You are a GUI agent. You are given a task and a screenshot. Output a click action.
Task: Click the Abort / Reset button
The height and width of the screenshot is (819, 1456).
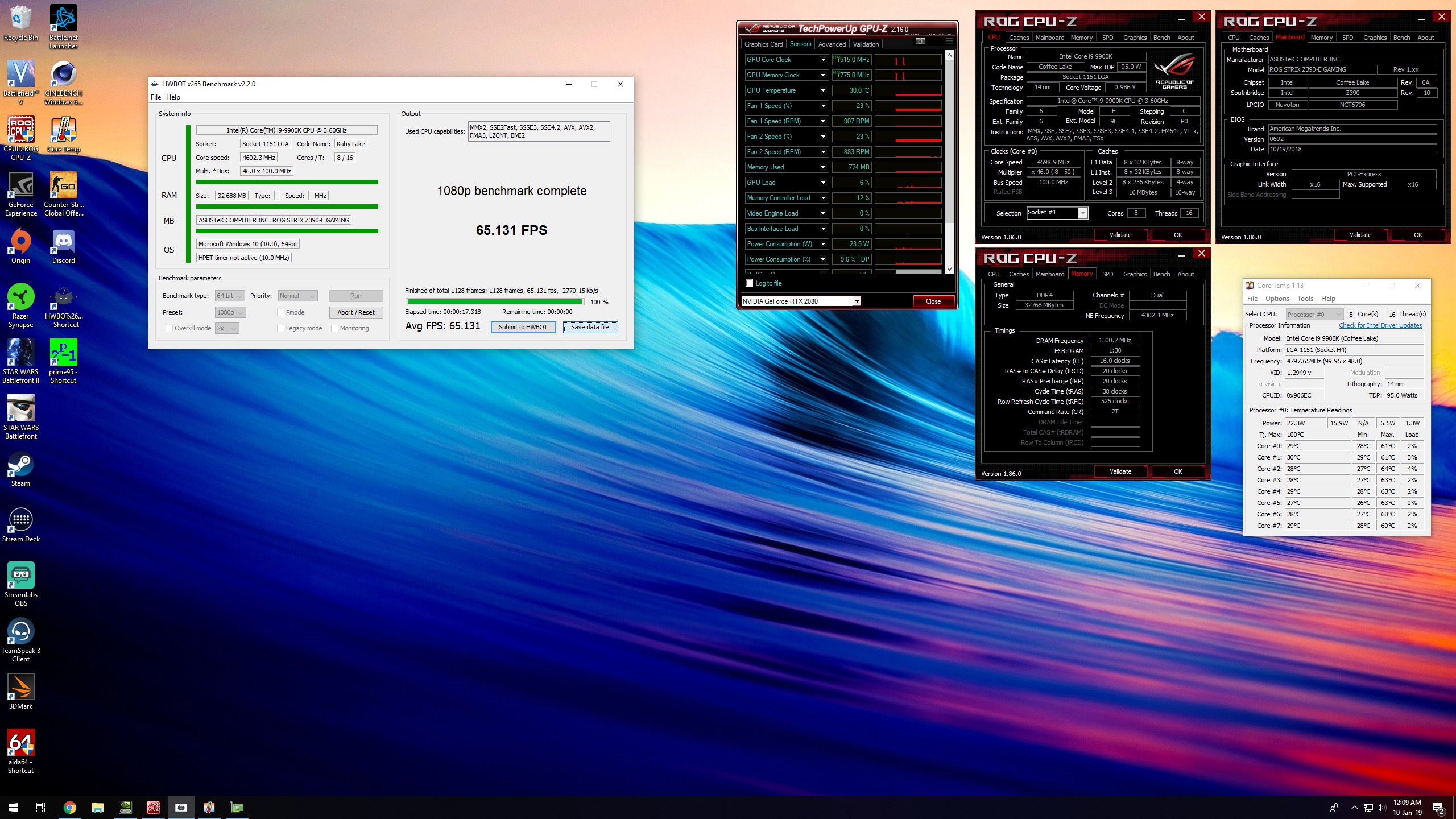(356, 312)
